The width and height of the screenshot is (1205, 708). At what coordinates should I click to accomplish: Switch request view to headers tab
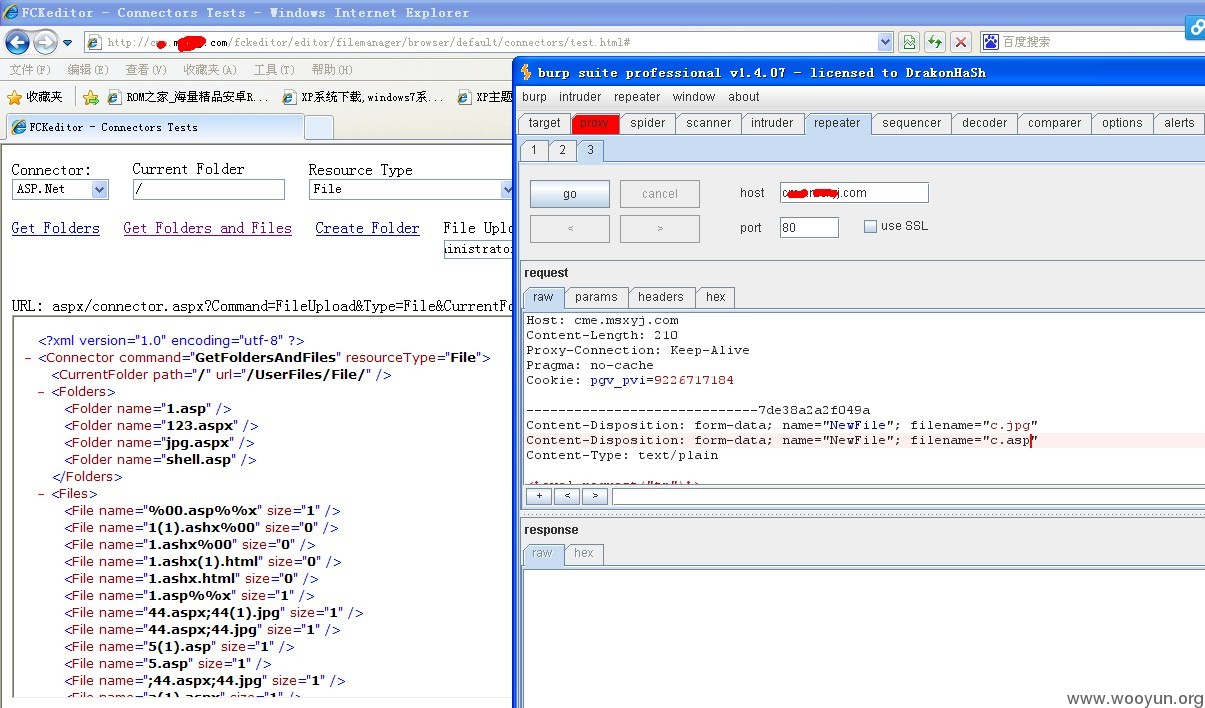coord(661,297)
